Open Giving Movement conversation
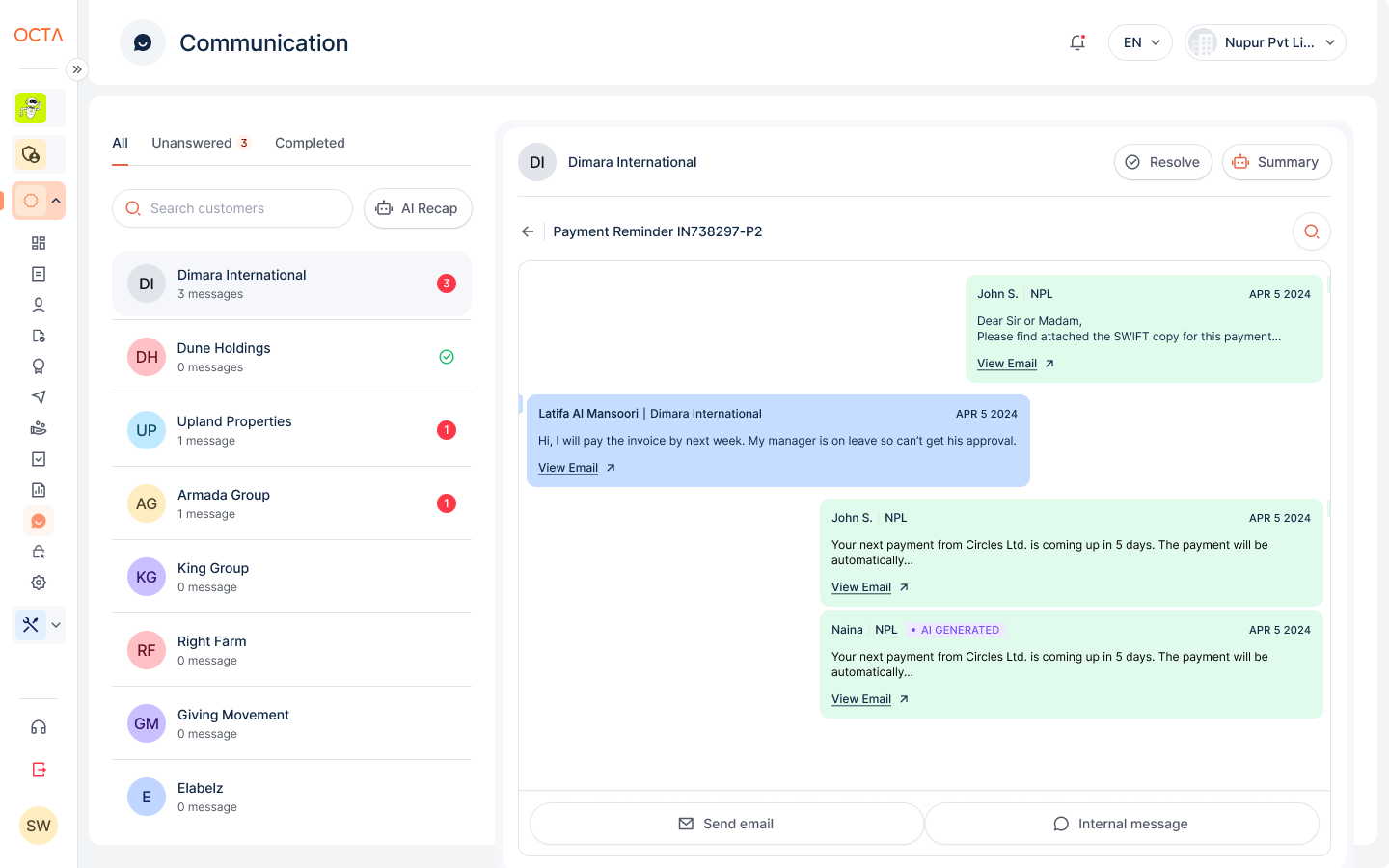This screenshot has width=1389, height=868. [x=291, y=723]
